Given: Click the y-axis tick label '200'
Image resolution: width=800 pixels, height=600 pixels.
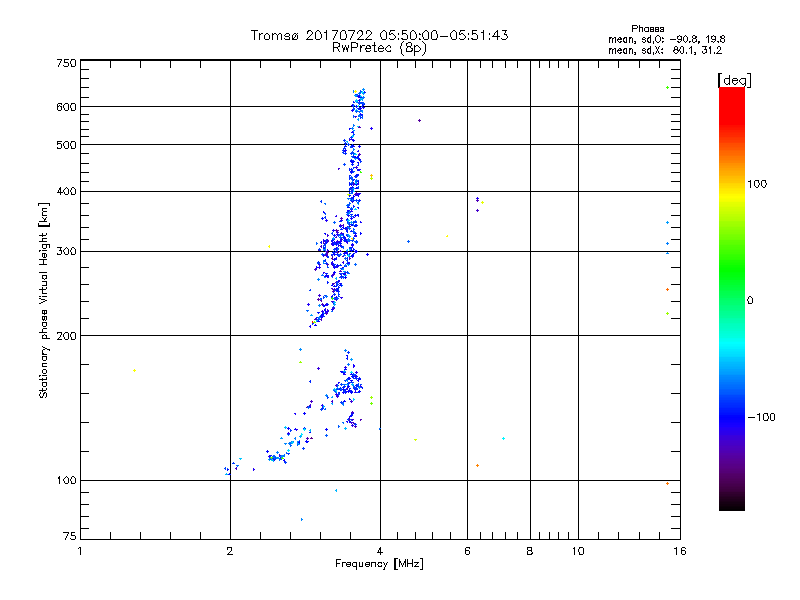Looking at the screenshot, I should coord(66,336).
